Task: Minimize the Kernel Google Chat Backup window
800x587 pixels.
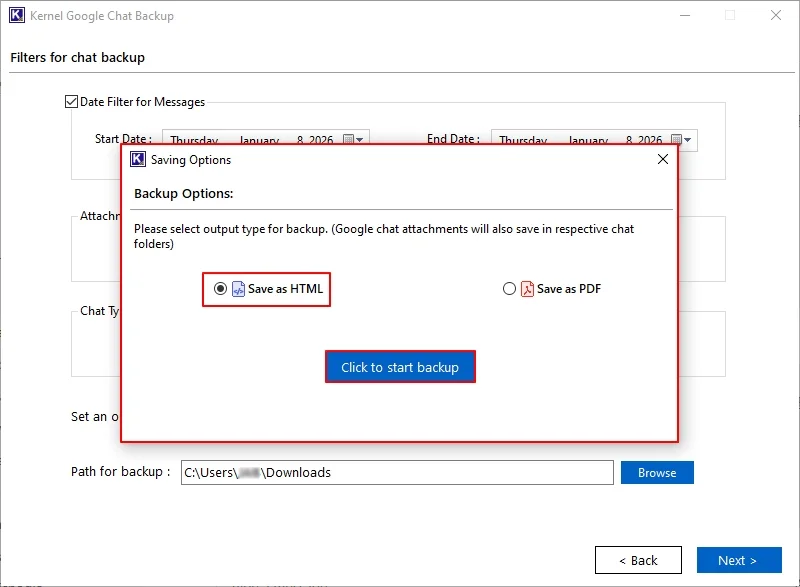Action: 686,15
